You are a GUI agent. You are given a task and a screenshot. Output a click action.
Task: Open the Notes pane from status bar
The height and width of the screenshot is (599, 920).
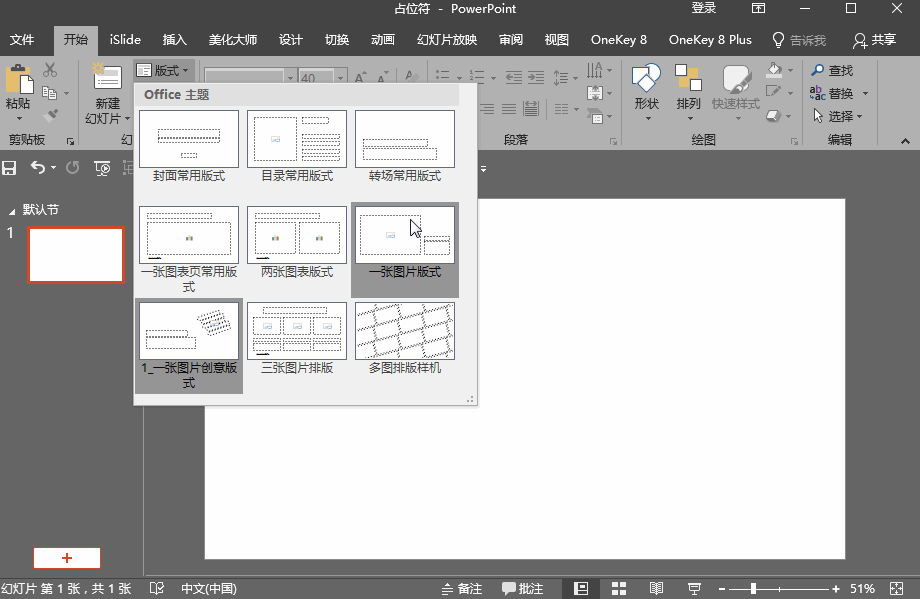[x=461, y=588]
